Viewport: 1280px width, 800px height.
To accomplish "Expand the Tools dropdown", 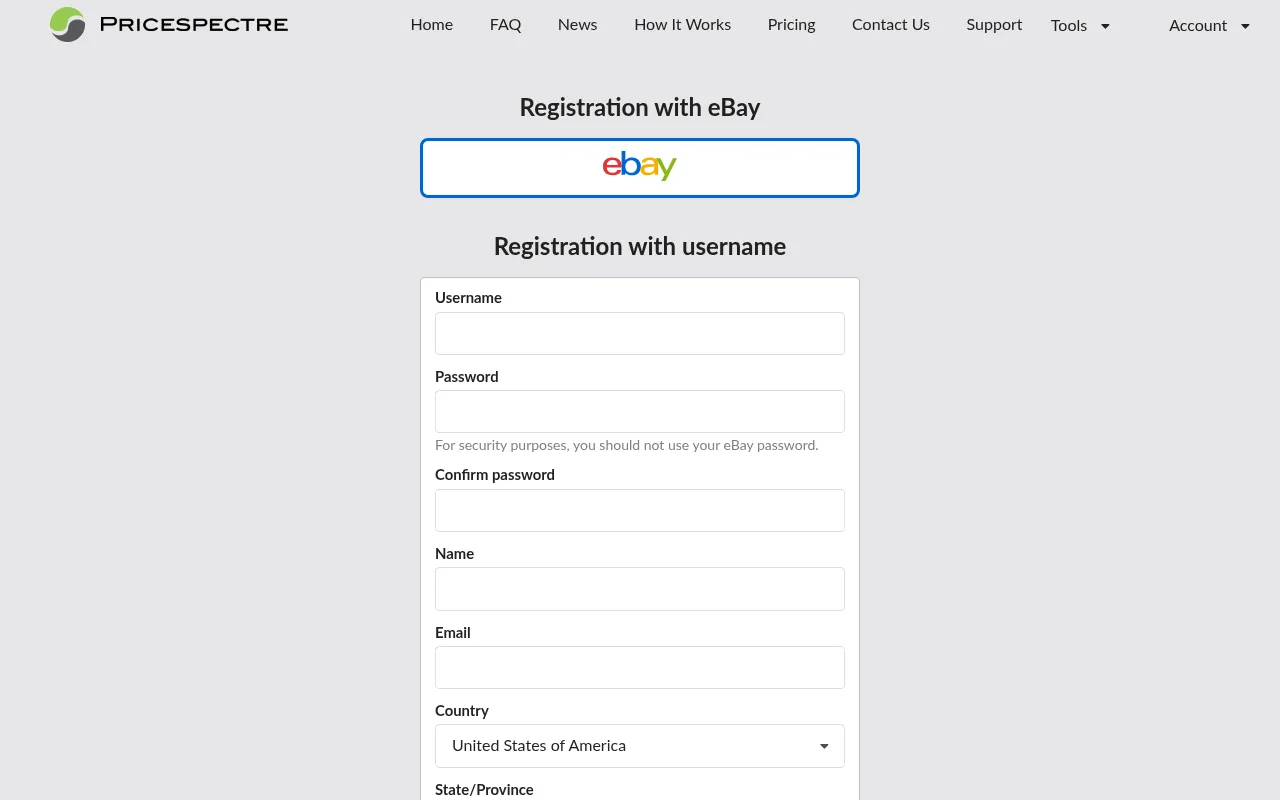I will (1069, 26).
